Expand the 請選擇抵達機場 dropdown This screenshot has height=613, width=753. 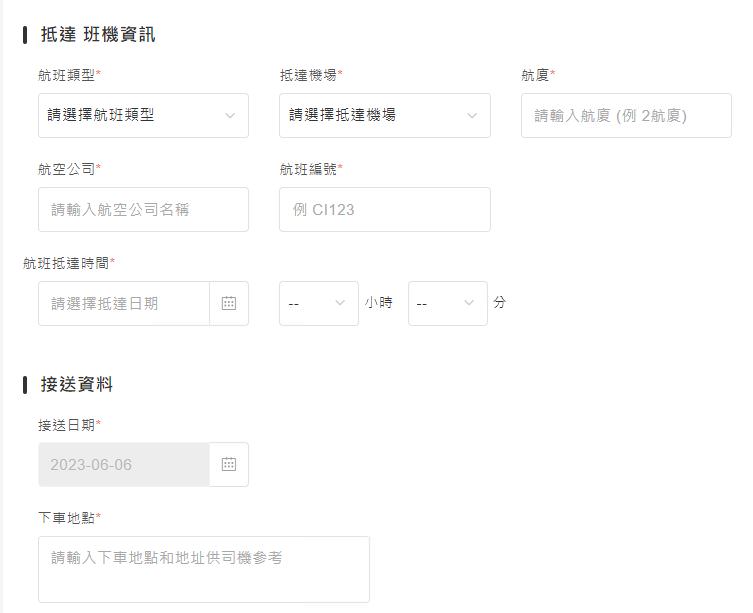click(x=384, y=116)
